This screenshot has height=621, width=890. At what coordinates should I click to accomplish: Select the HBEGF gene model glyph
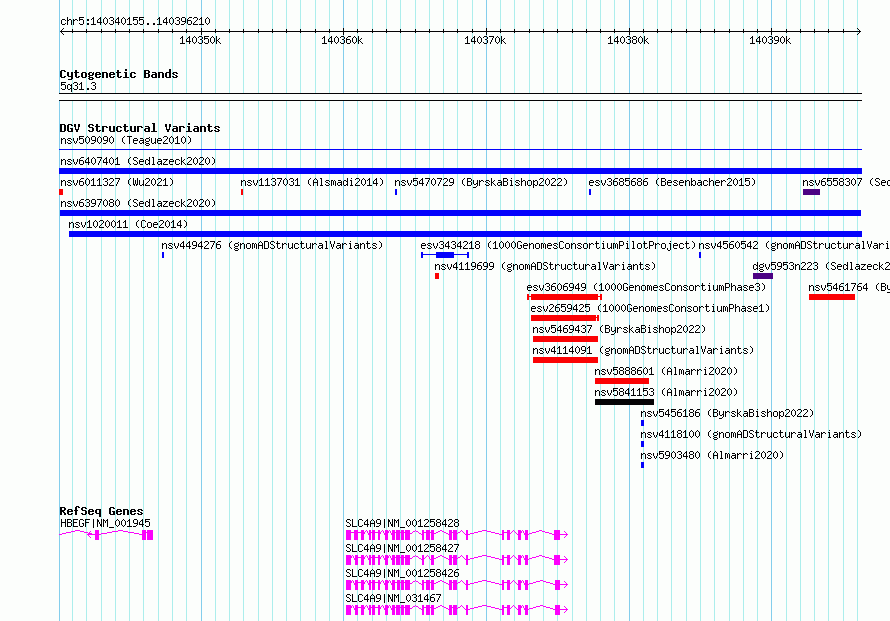106,535
